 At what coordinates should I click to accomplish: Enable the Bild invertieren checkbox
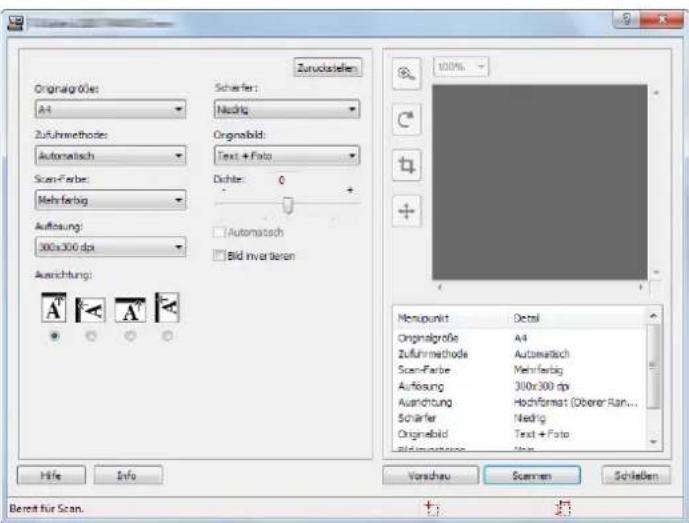click(219, 255)
